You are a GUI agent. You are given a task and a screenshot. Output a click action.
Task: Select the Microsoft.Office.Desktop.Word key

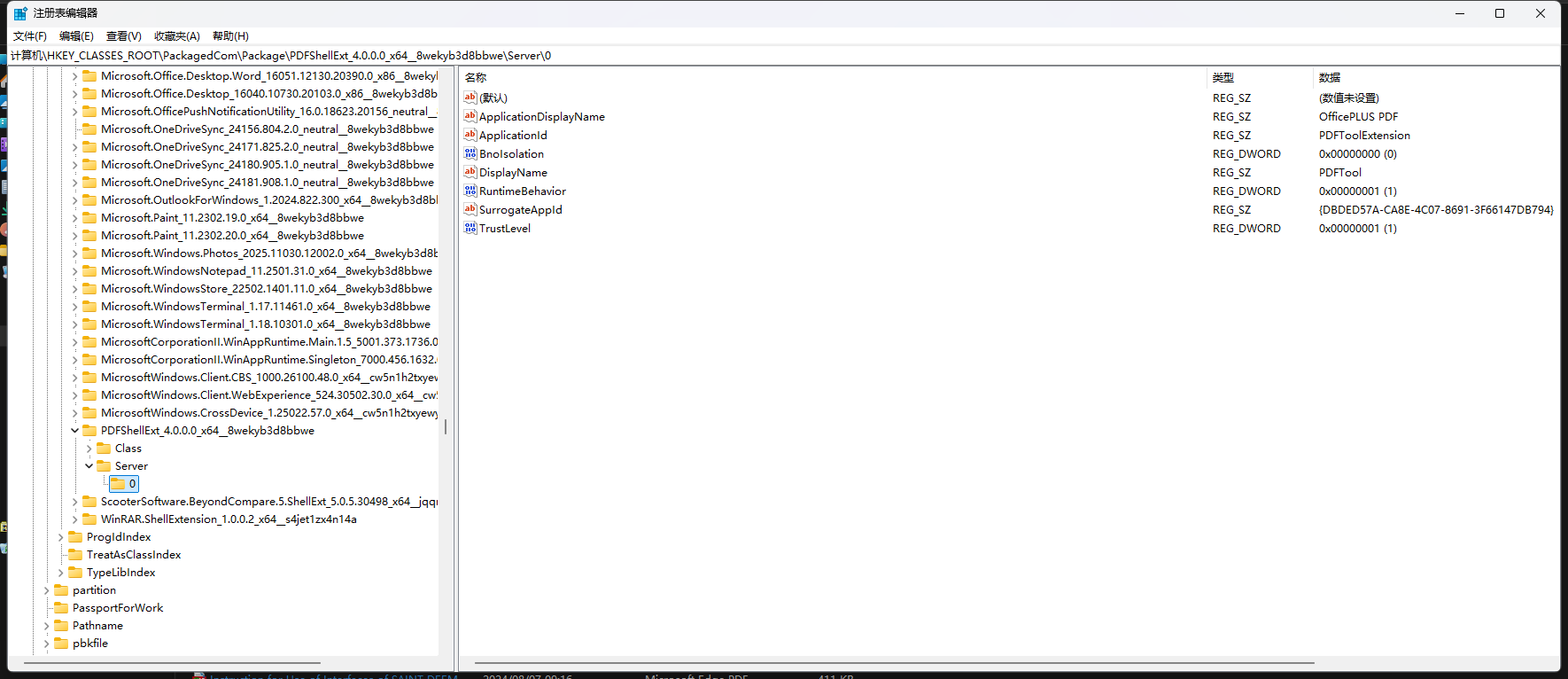[x=269, y=75]
